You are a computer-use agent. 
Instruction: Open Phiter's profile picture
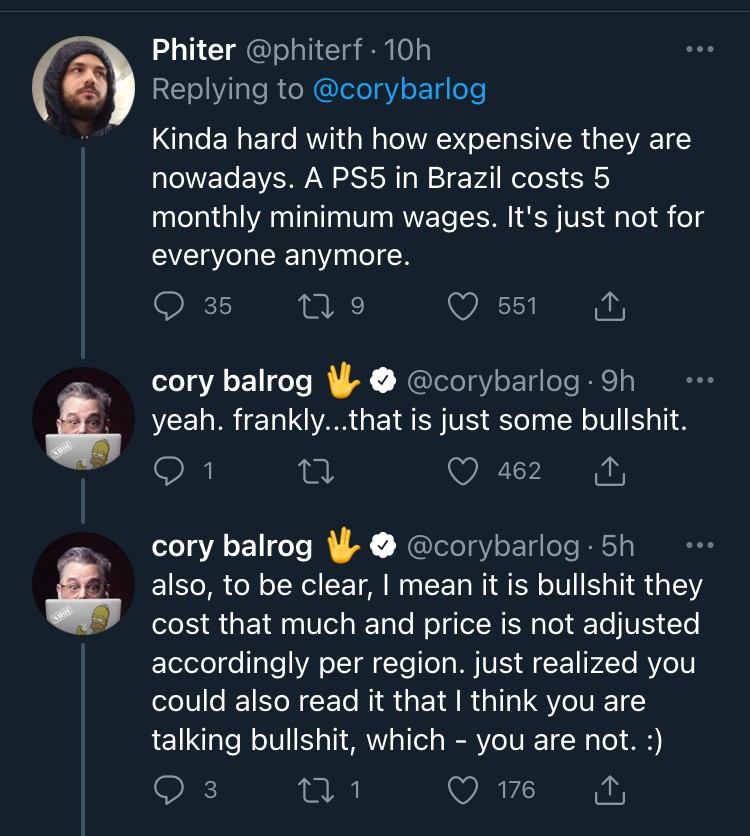click(x=84, y=86)
